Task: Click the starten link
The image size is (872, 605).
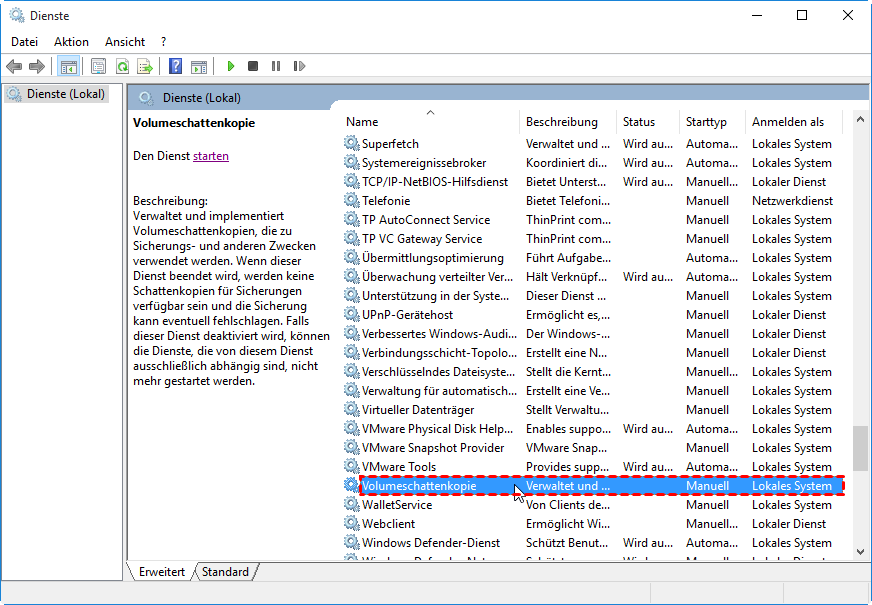Action: (211, 156)
